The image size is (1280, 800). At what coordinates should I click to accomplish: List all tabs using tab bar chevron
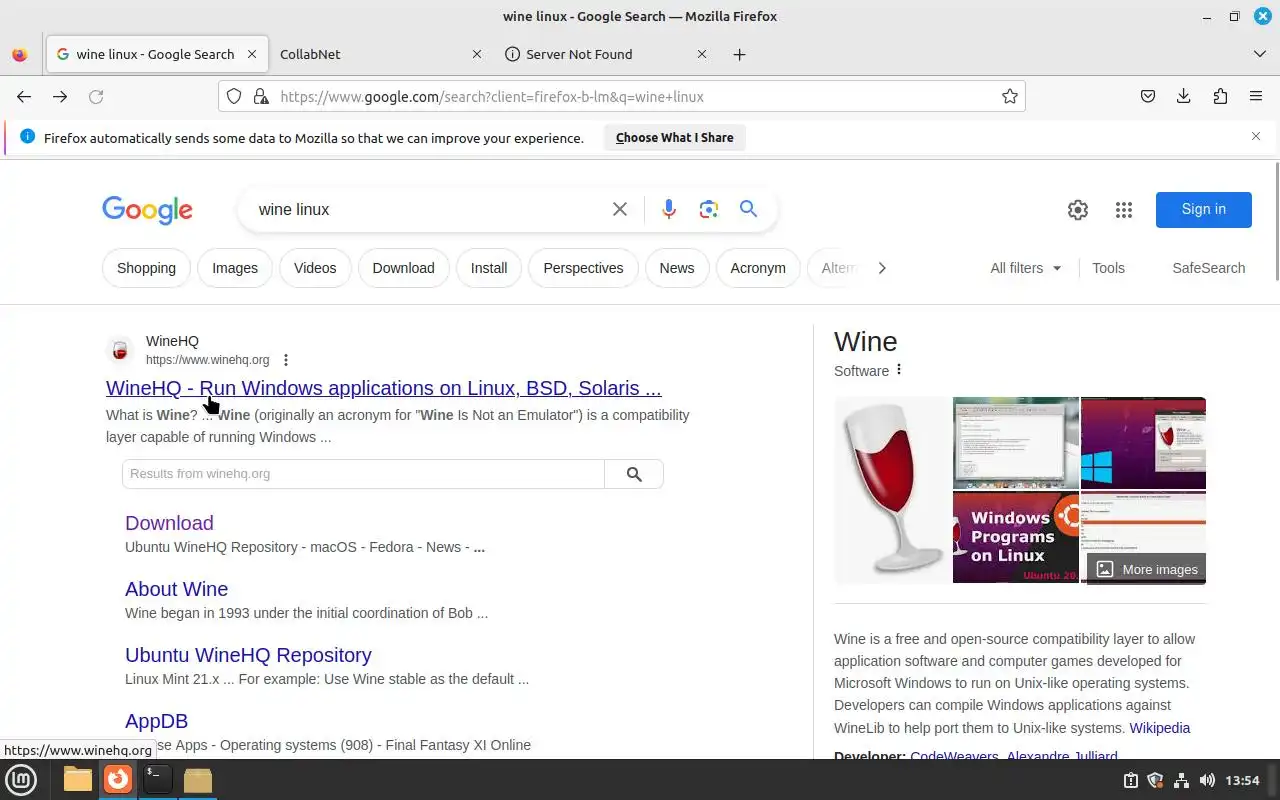click(x=1259, y=54)
